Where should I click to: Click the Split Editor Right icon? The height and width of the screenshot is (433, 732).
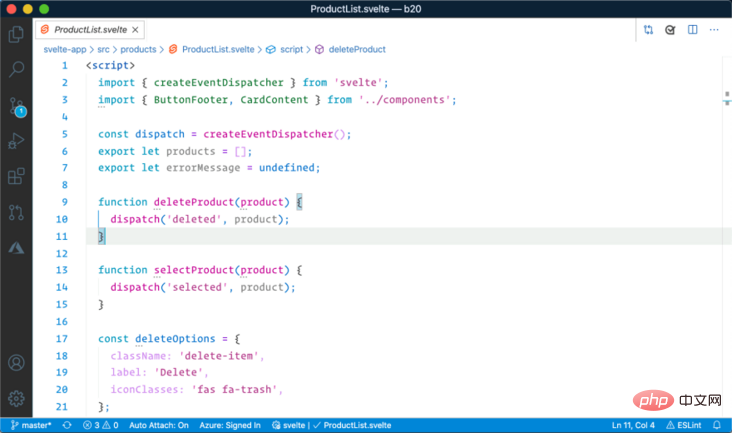[x=693, y=30]
